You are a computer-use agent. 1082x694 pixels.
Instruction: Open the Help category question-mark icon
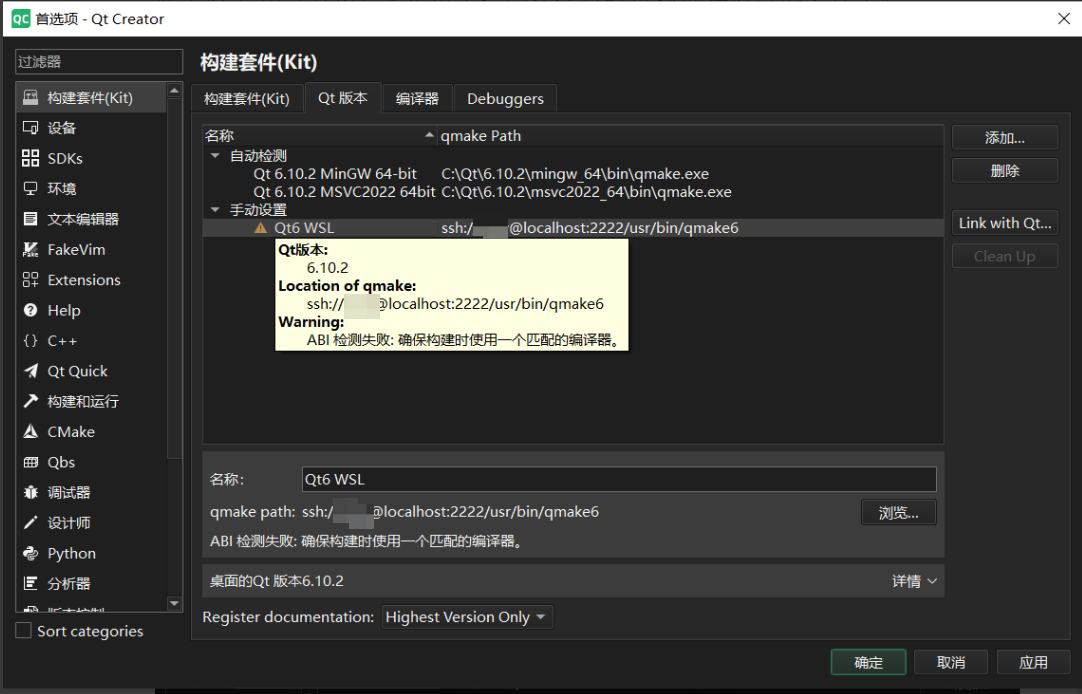(30, 310)
